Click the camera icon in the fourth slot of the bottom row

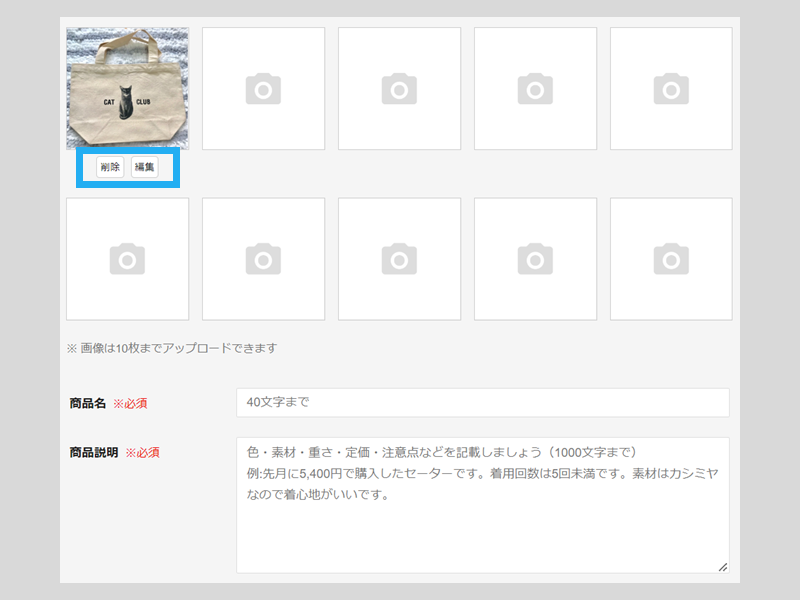(x=535, y=259)
